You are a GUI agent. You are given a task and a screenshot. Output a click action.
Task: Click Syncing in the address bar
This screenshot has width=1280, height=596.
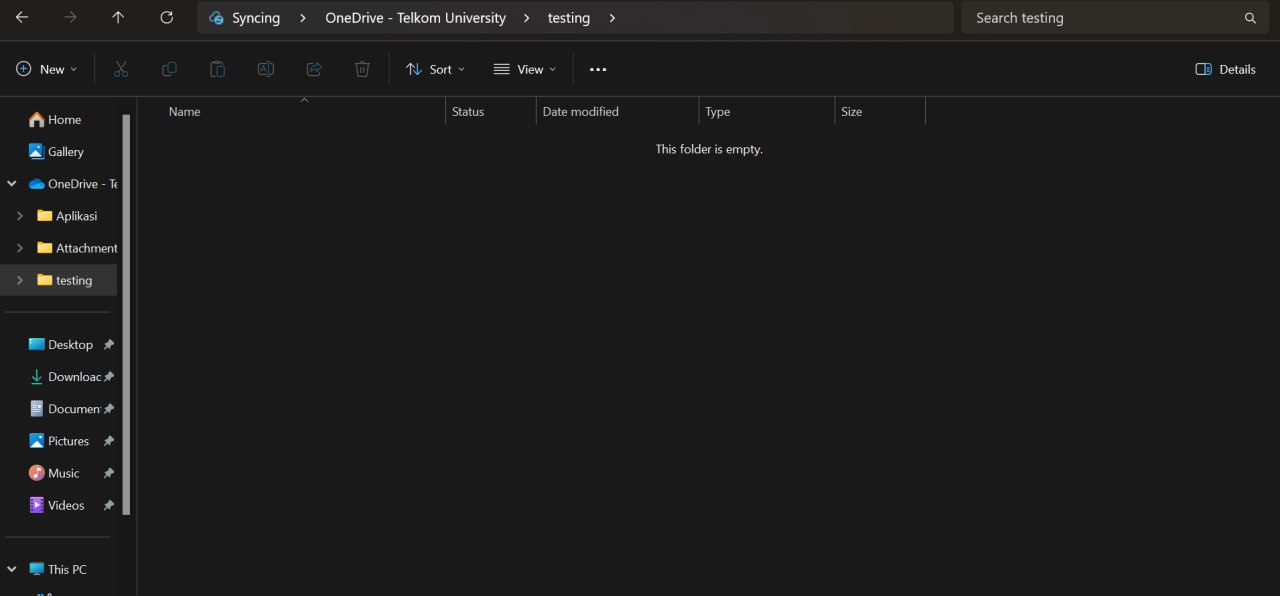tap(256, 18)
